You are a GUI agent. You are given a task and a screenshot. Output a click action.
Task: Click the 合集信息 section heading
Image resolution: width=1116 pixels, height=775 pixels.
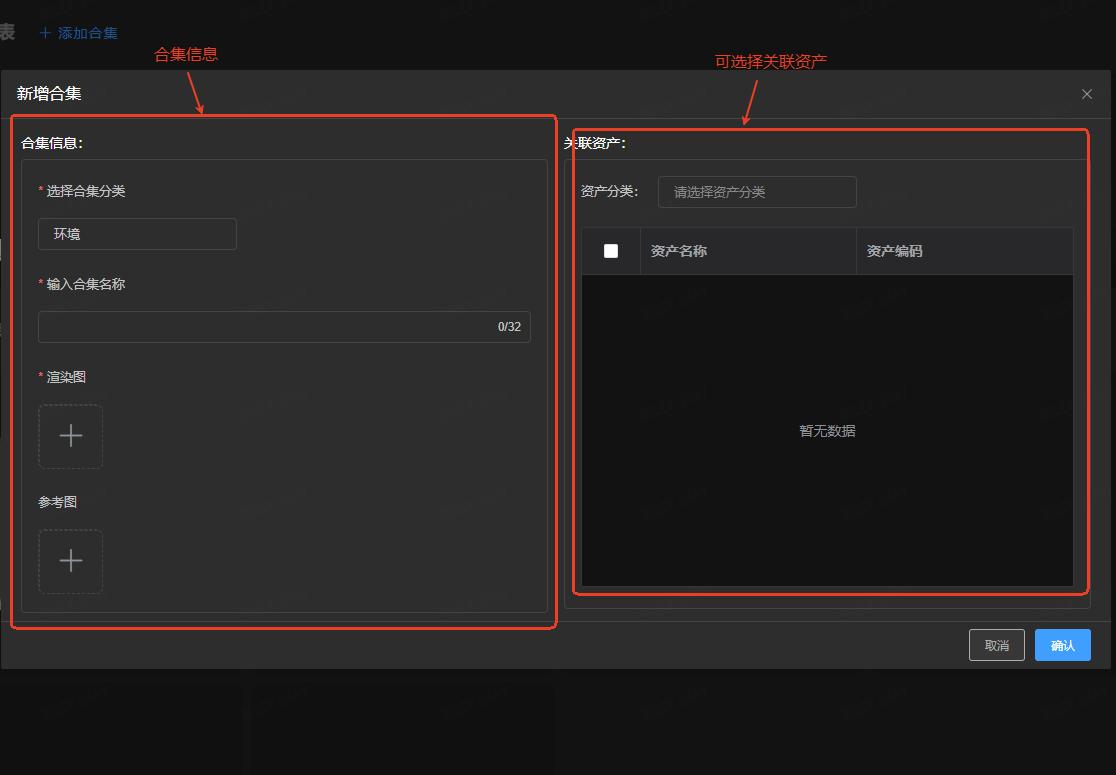point(52,143)
